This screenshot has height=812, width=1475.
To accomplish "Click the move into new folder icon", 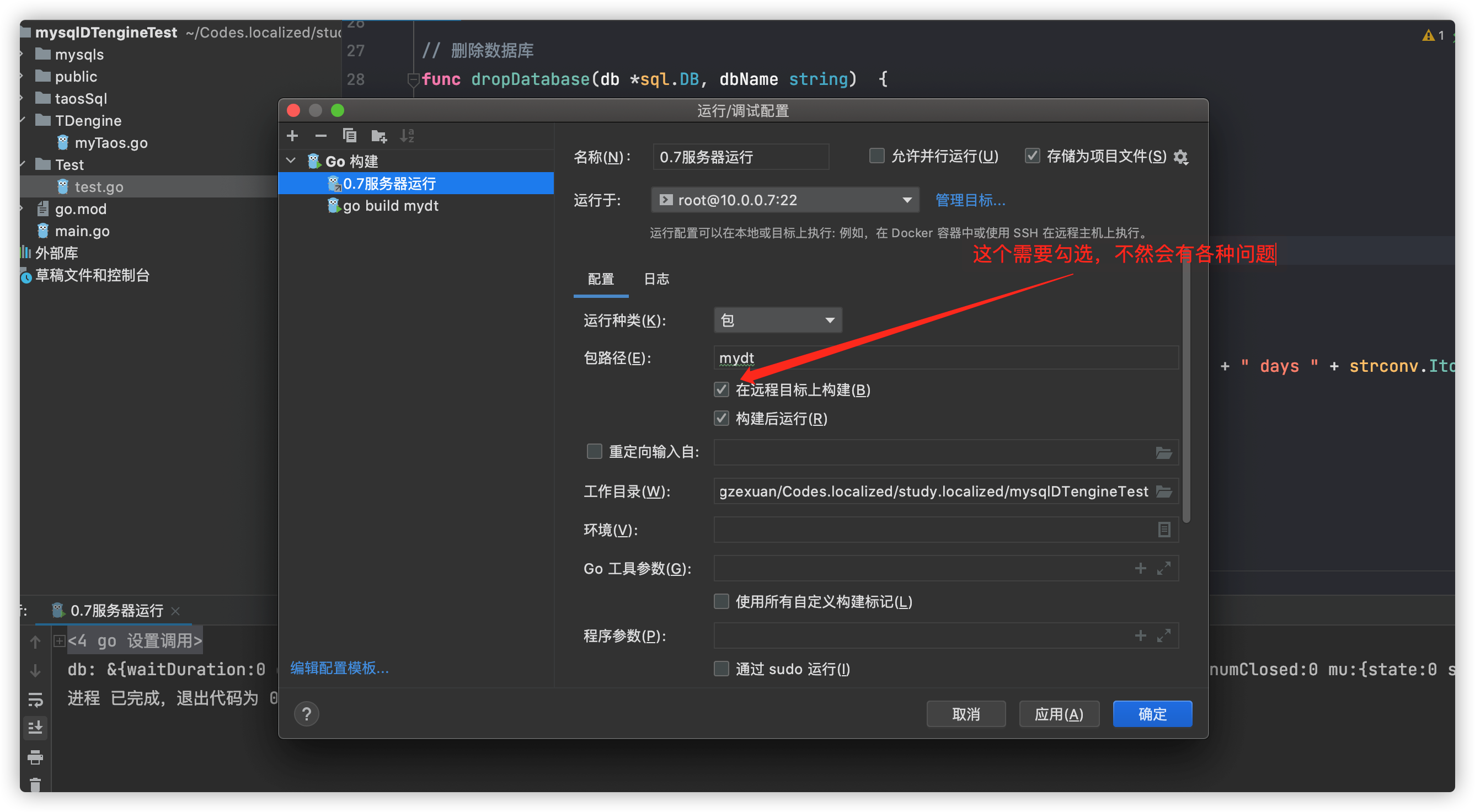I will 378,136.
